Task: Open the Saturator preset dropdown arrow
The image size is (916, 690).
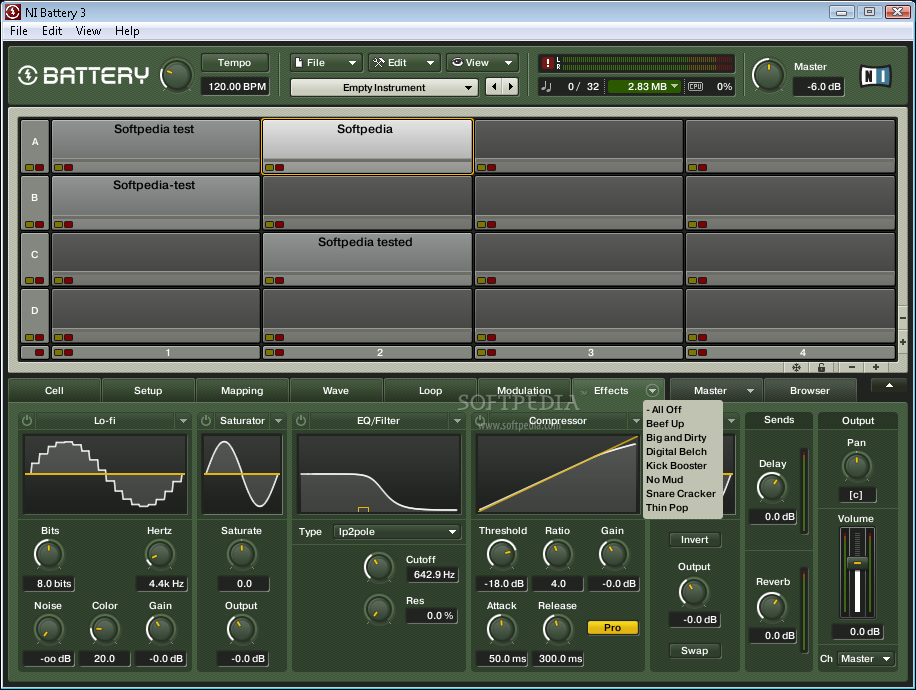Action: [279, 421]
